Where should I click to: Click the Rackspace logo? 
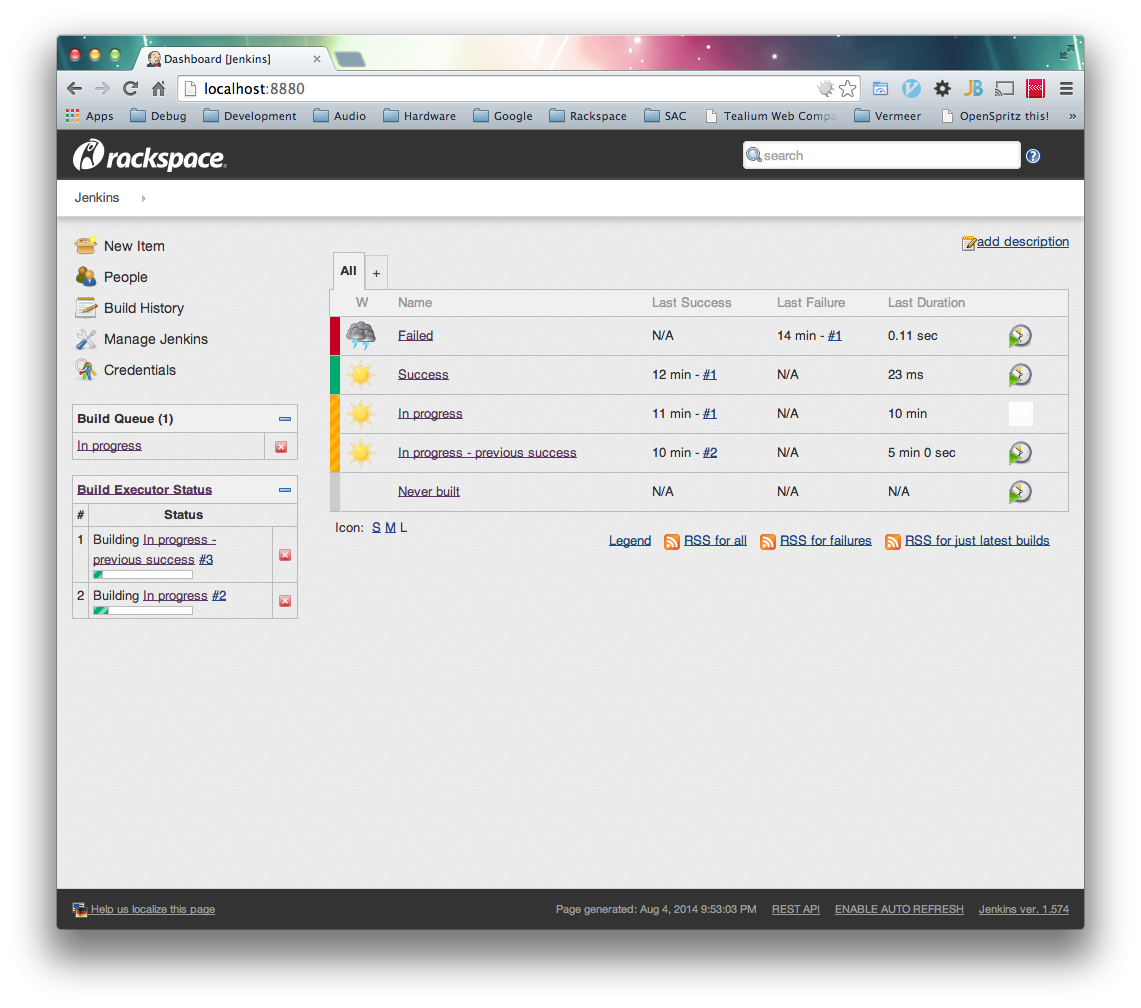[150, 156]
